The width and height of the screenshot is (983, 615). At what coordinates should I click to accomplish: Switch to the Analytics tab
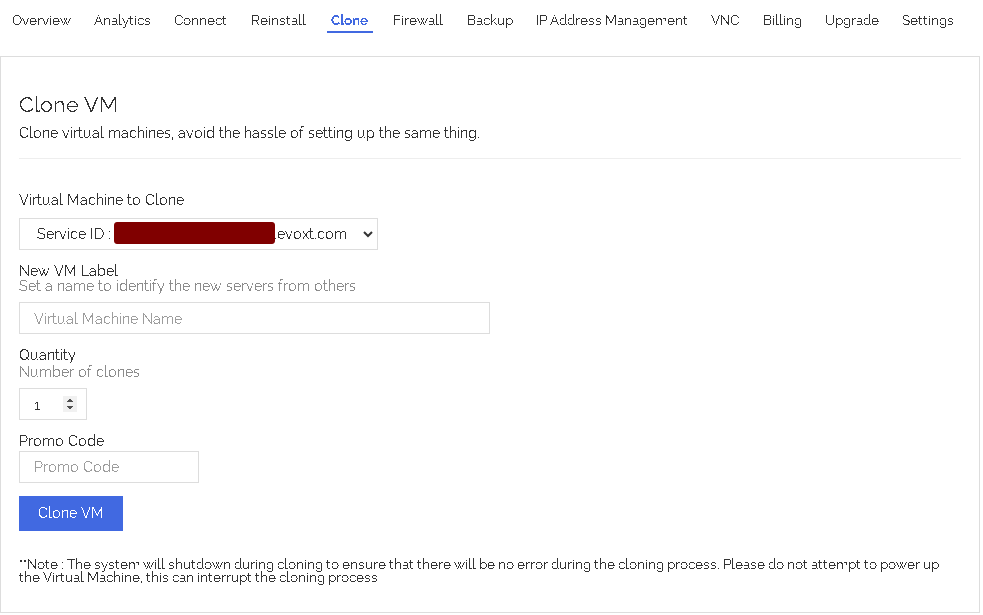(122, 20)
